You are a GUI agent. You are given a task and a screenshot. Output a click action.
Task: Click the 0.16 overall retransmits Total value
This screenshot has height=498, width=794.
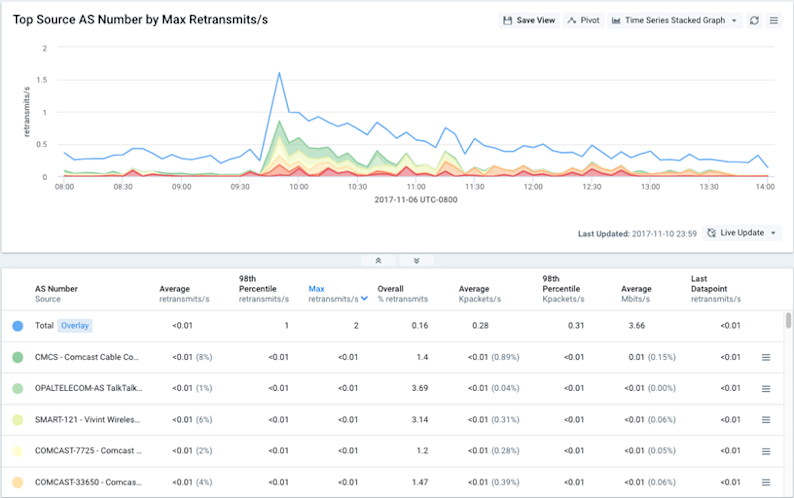pos(420,326)
